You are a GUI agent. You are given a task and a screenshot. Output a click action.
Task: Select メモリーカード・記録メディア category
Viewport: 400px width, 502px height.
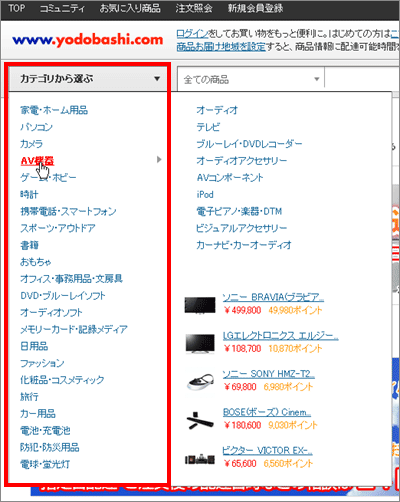coord(74,329)
